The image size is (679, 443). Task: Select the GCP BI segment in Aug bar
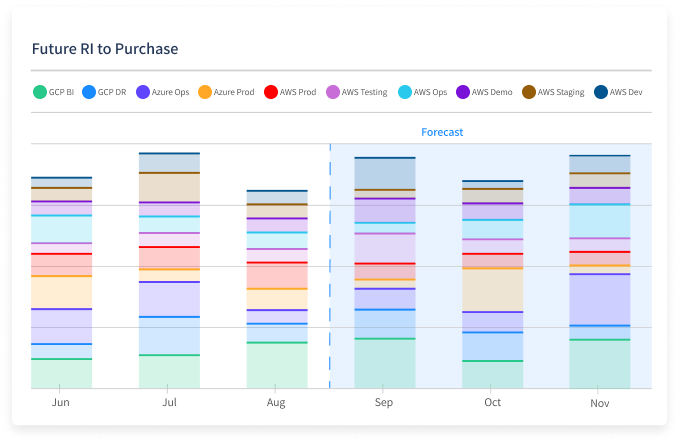tap(277, 365)
